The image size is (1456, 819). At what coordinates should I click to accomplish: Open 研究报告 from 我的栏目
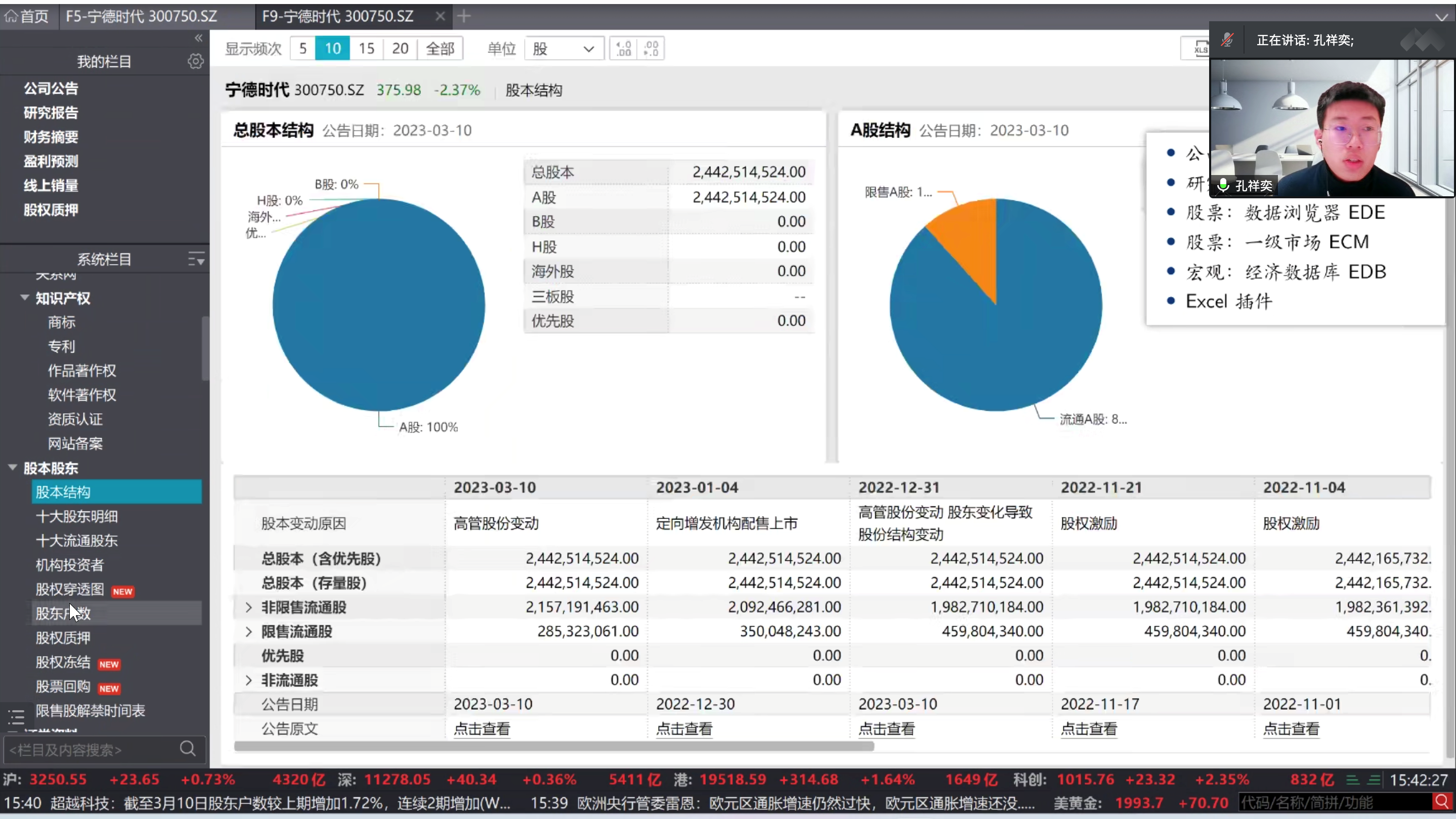(x=51, y=112)
